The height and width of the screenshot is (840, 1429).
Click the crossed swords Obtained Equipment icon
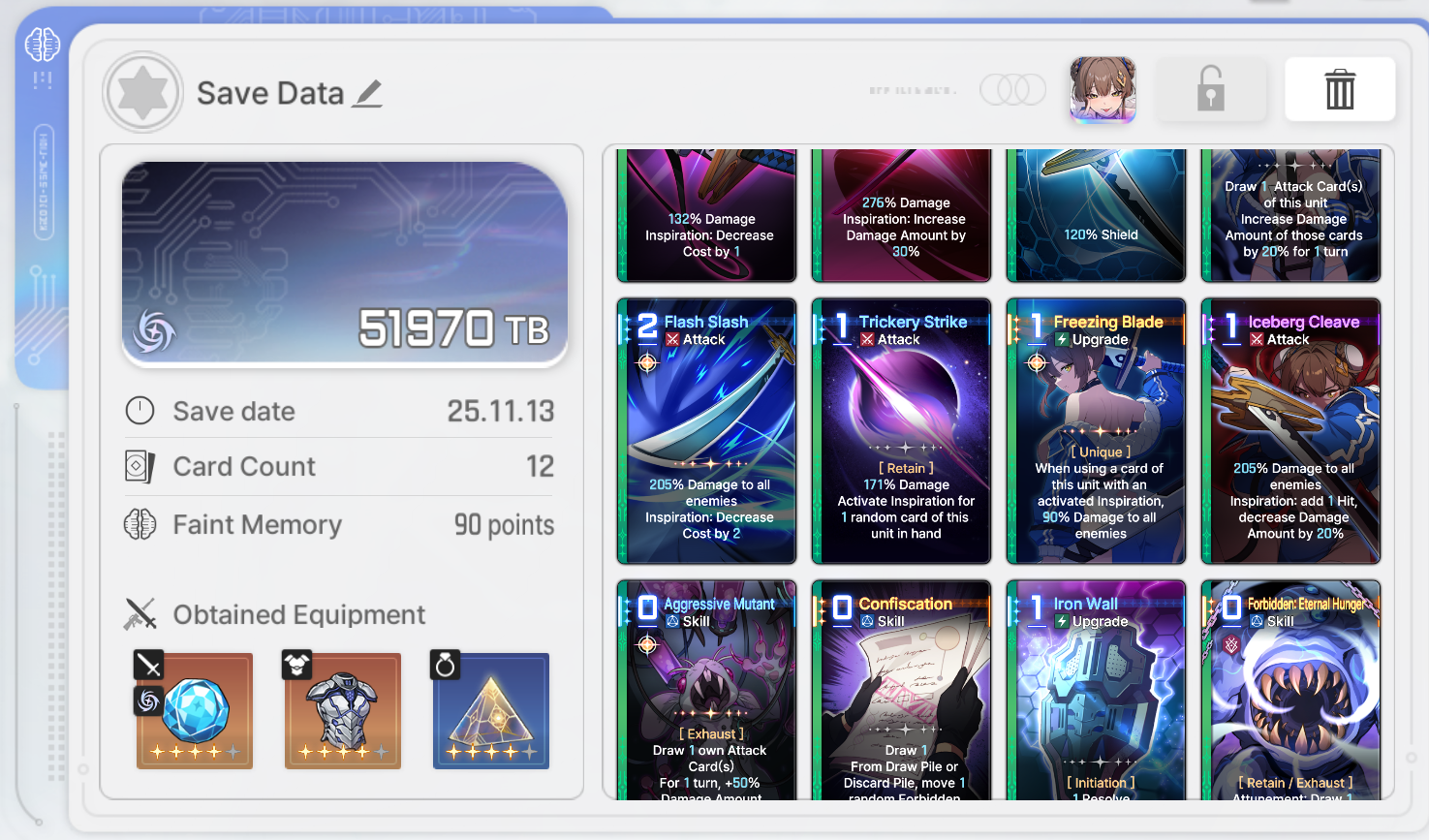[140, 613]
